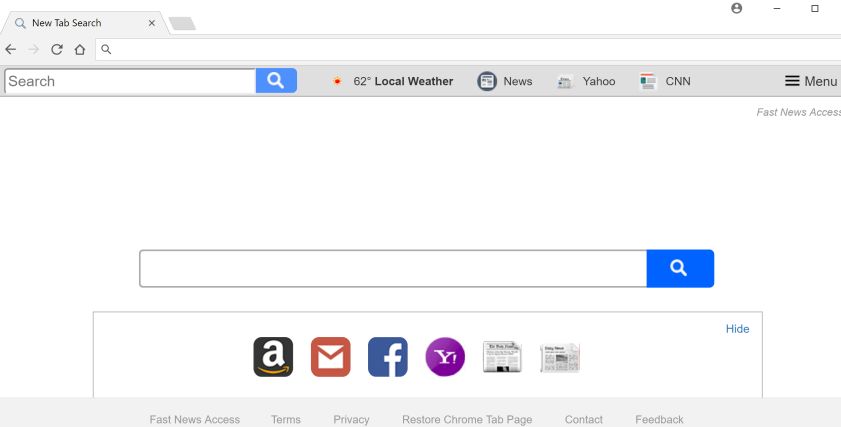Hide the shortcut icons panel
Viewport: 841px width, 427px height.
tap(737, 329)
